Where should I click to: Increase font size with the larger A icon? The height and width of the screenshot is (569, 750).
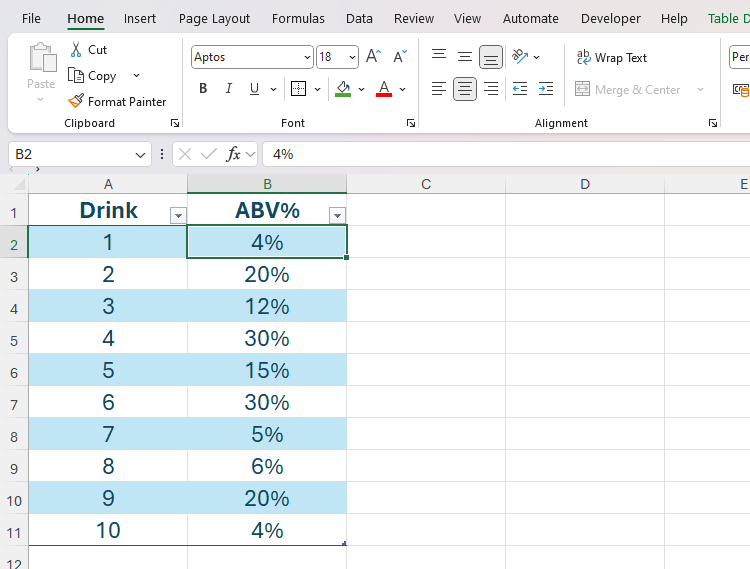tap(373, 57)
